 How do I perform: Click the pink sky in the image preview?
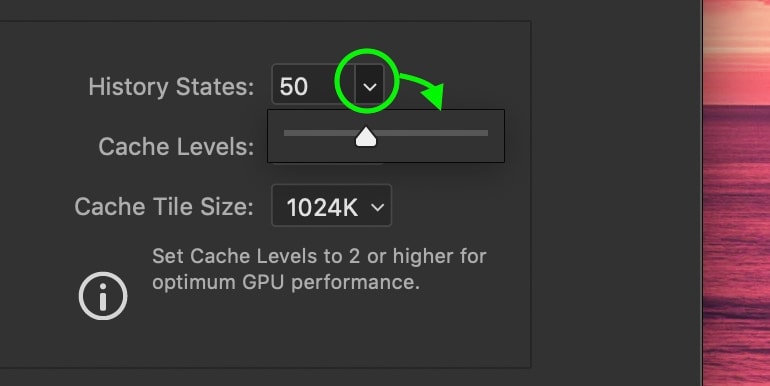click(737, 49)
